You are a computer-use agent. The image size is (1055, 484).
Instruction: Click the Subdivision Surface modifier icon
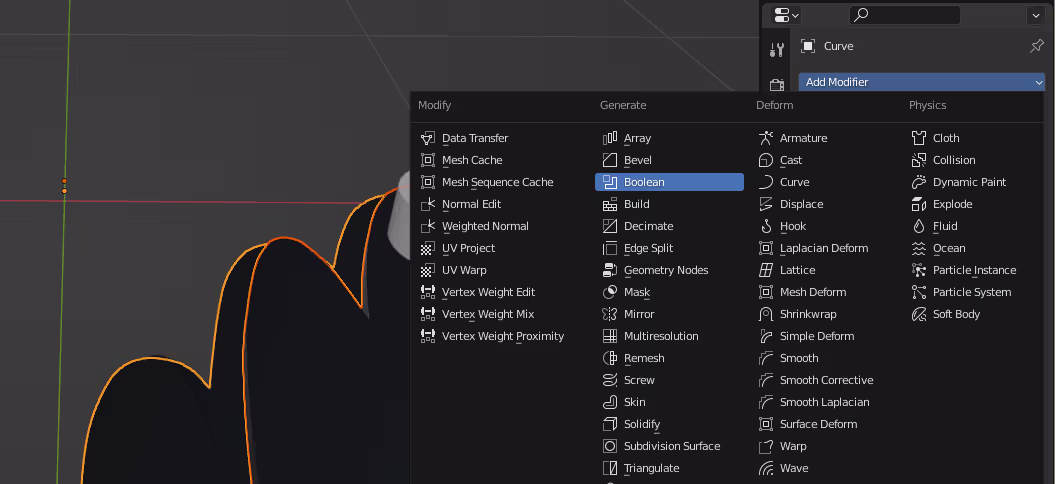610,446
